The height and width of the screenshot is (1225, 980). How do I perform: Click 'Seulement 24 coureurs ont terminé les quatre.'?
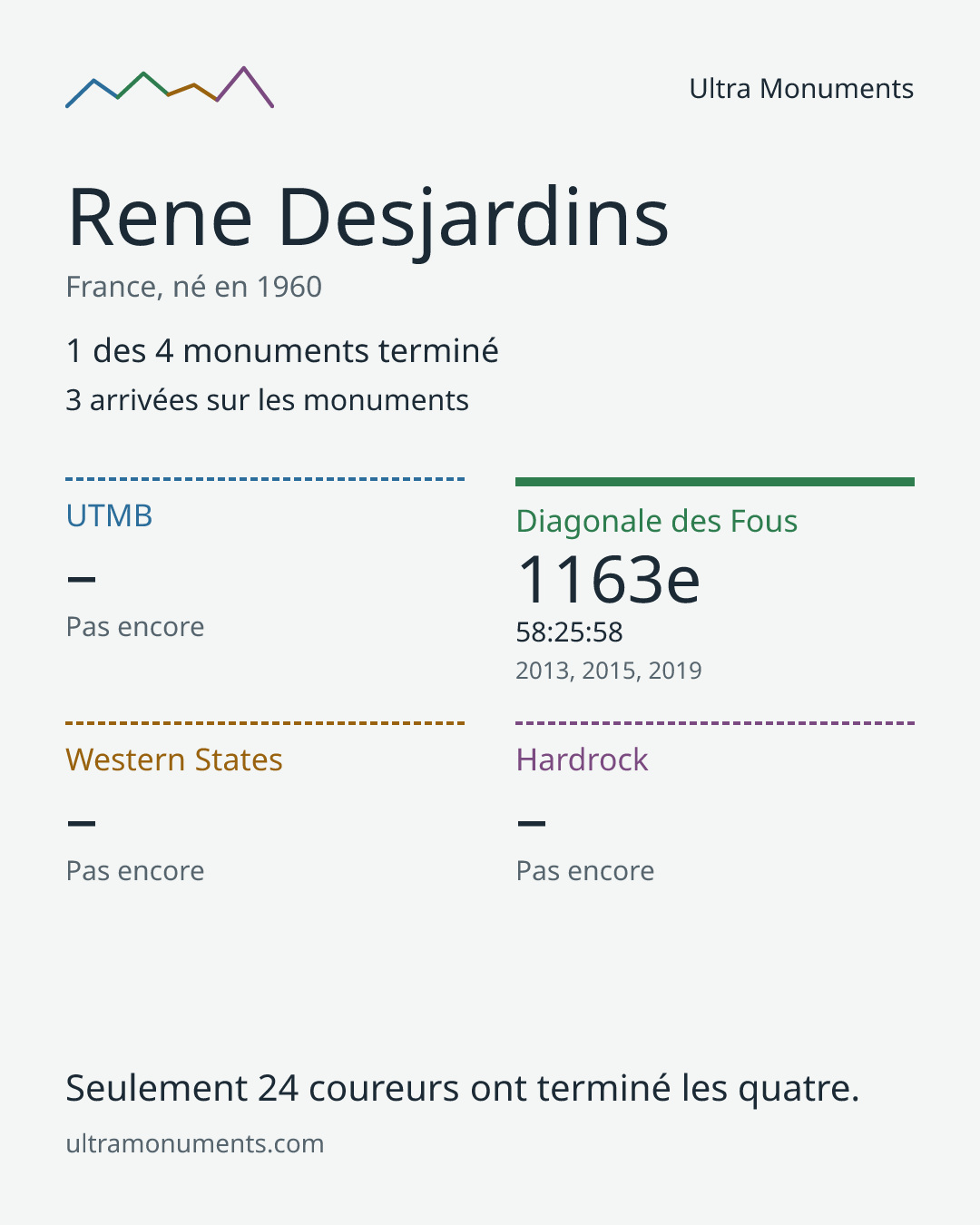pos(463,1088)
